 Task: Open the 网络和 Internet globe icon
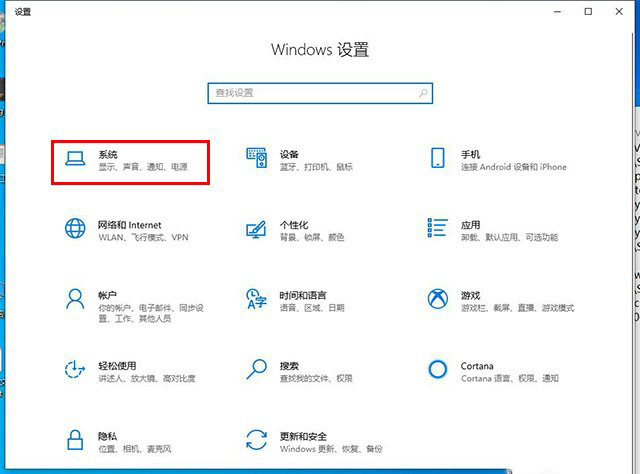pos(75,228)
